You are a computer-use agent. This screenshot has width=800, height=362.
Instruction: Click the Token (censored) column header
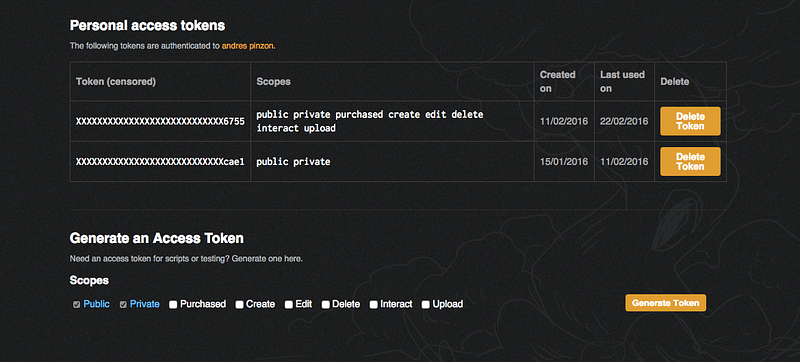click(116, 82)
